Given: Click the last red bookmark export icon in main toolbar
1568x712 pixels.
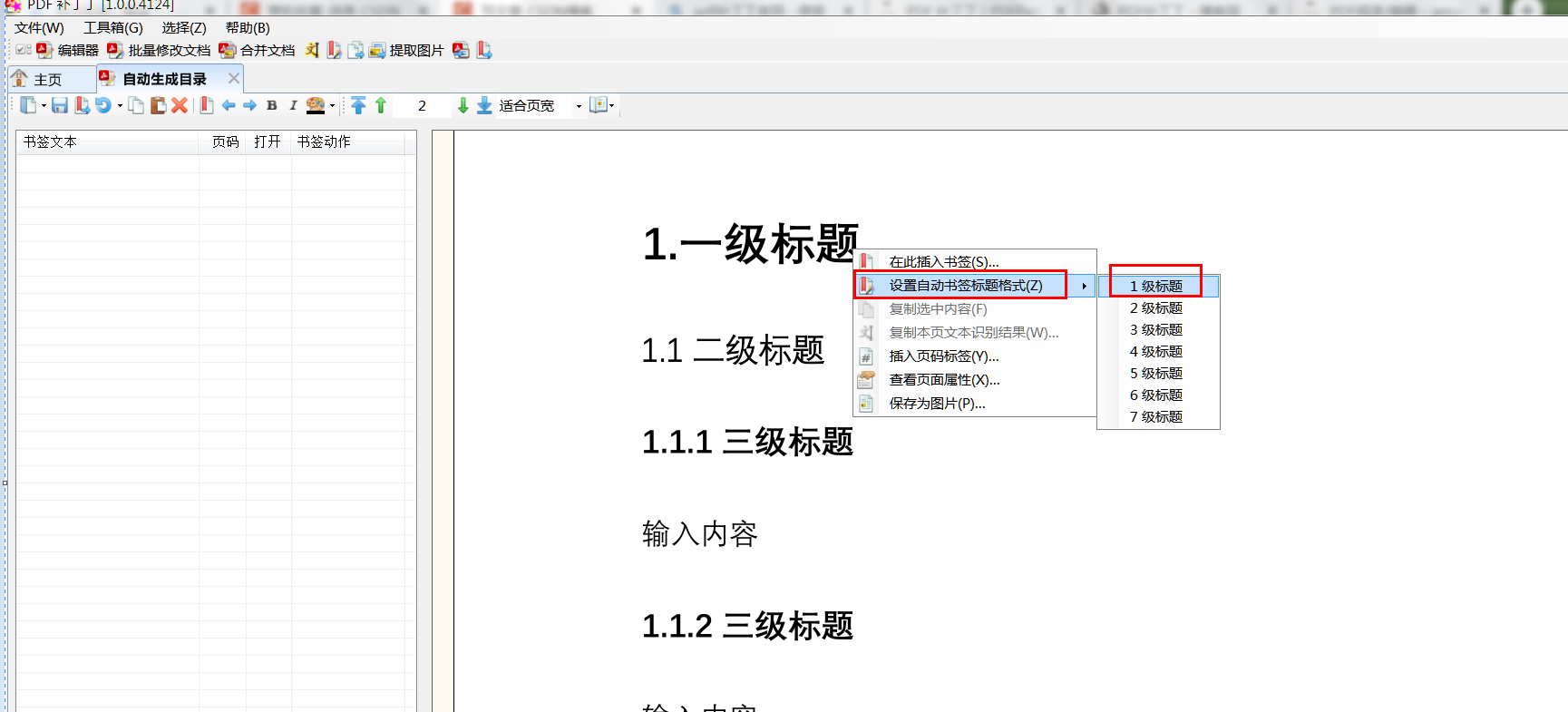Looking at the screenshot, I should [484, 51].
